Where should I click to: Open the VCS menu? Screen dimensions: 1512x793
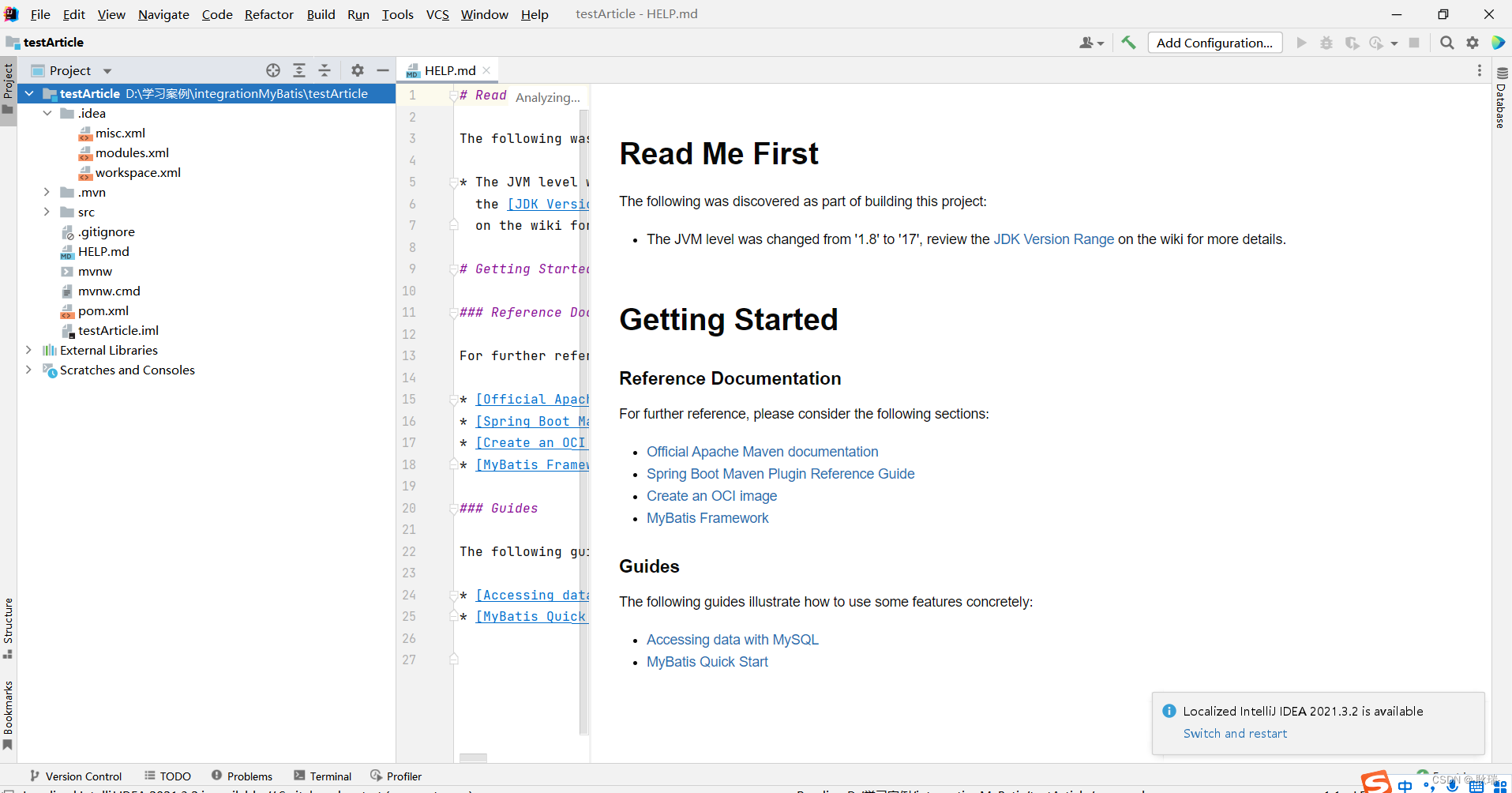click(x=437, y=14)
